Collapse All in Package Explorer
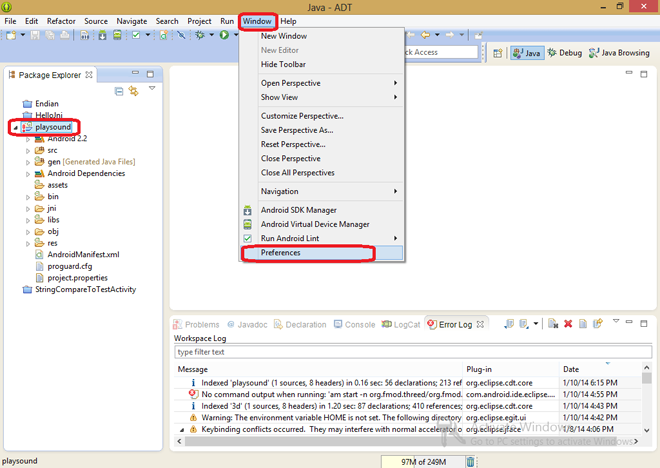Viewport: 660px width, 468px height. 119,91
